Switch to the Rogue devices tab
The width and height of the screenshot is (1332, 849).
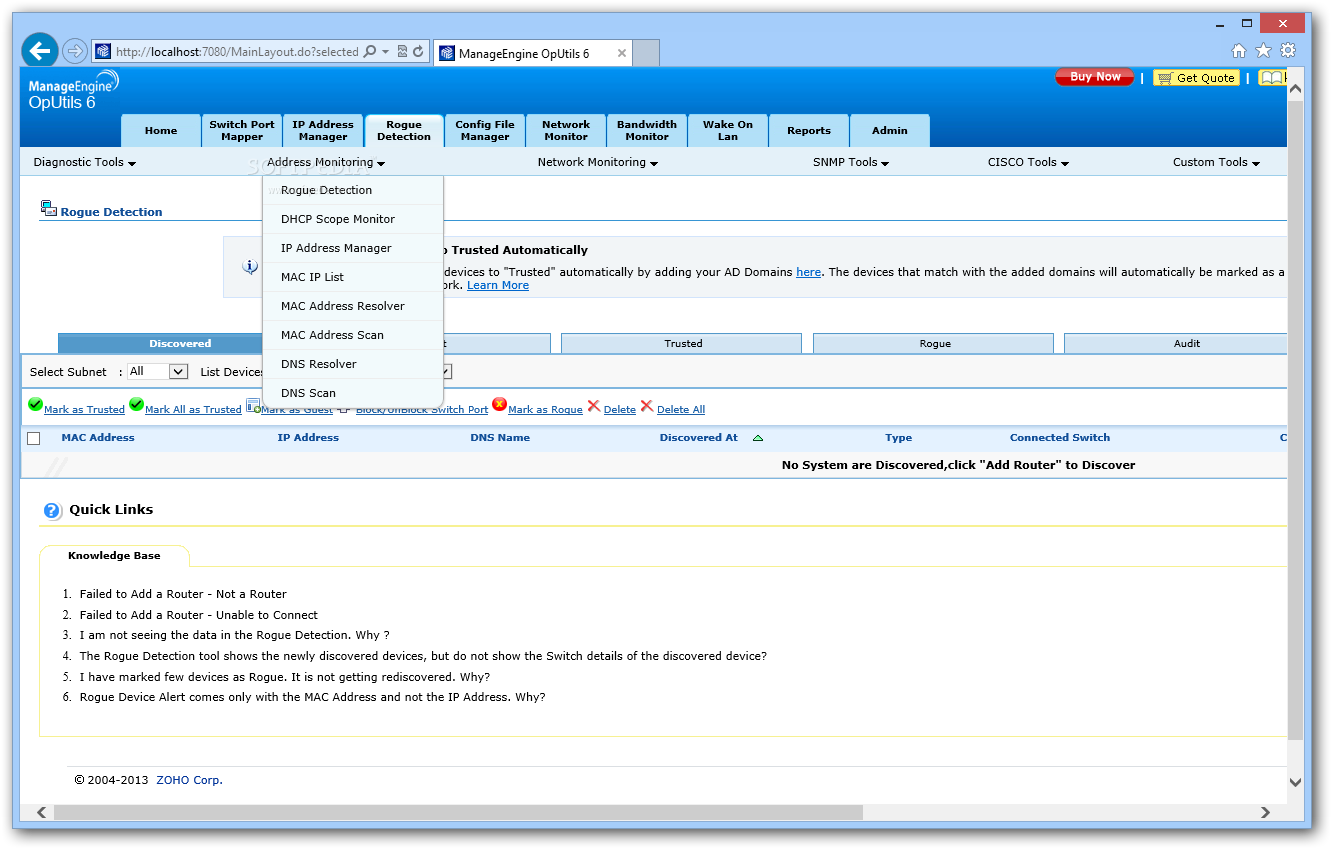(934, 343)
